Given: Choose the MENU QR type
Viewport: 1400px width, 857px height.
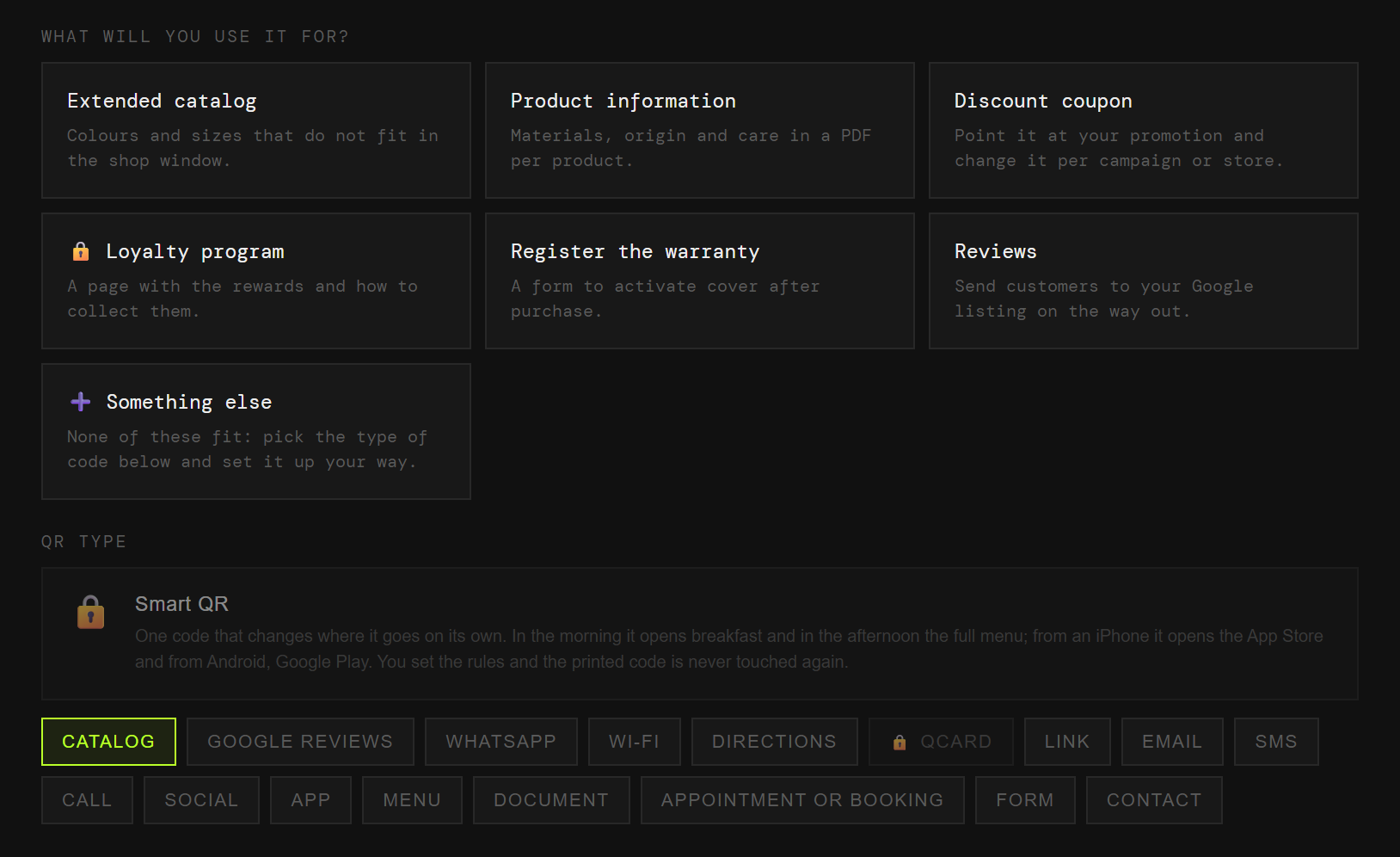Looking at the screenshot, I should tap(412, 800).
